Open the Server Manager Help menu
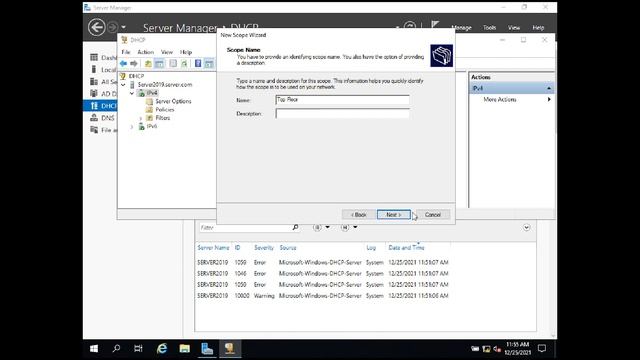 coord(538,28)
